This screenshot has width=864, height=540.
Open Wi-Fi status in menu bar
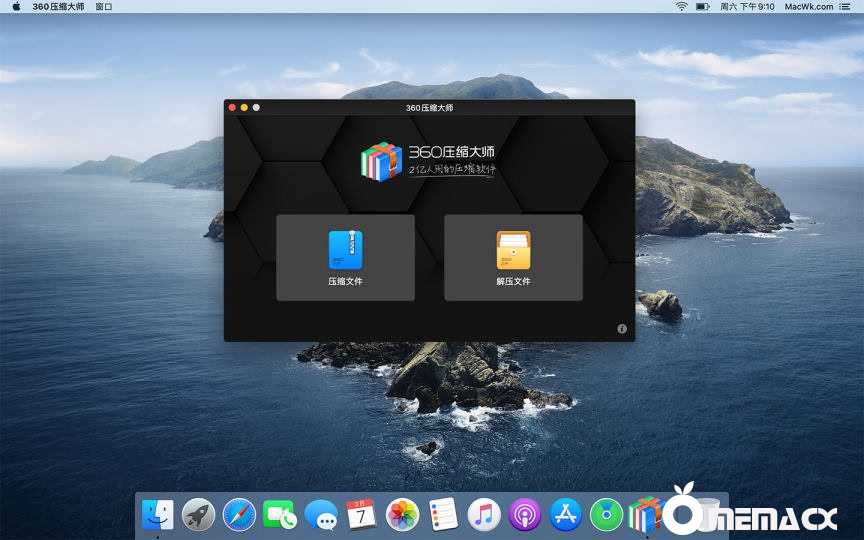(x=681, y=6)
